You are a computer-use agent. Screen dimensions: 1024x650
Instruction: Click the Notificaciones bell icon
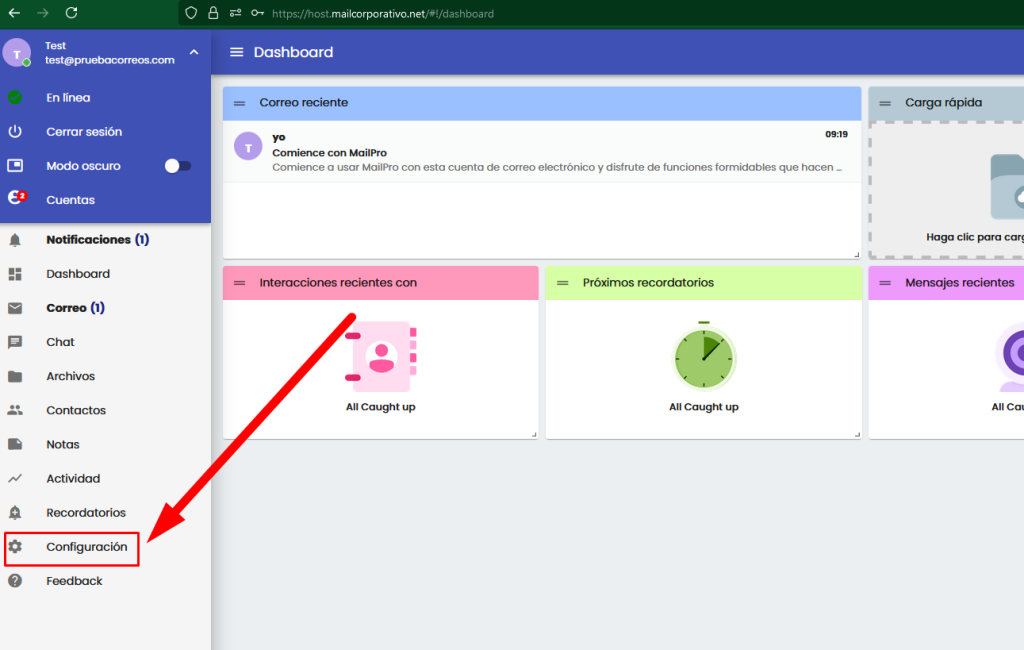(x=15, y=240)
